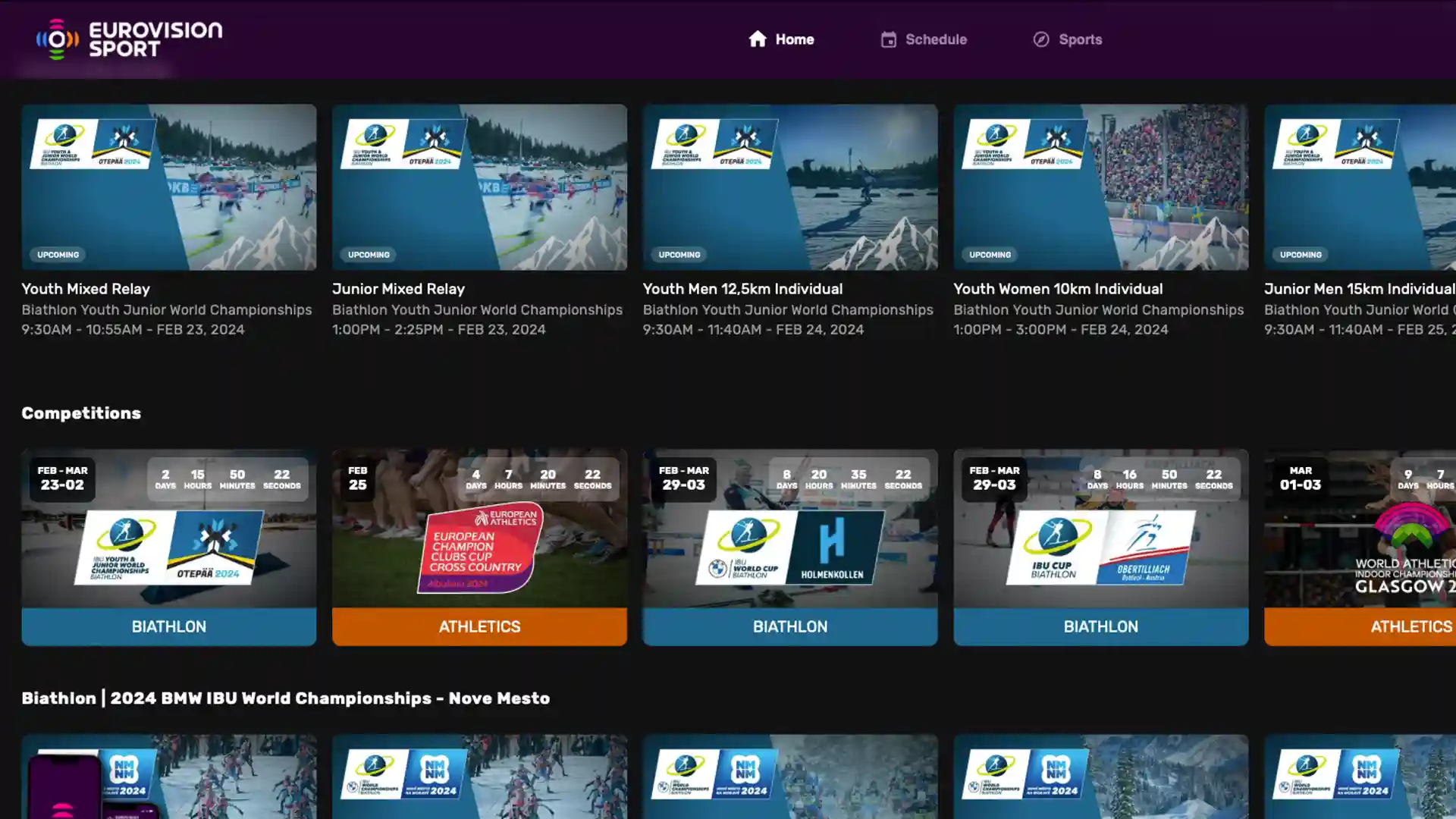
Task: Click the FEB 25 Cross Country competition card
Action: (479, 546)
